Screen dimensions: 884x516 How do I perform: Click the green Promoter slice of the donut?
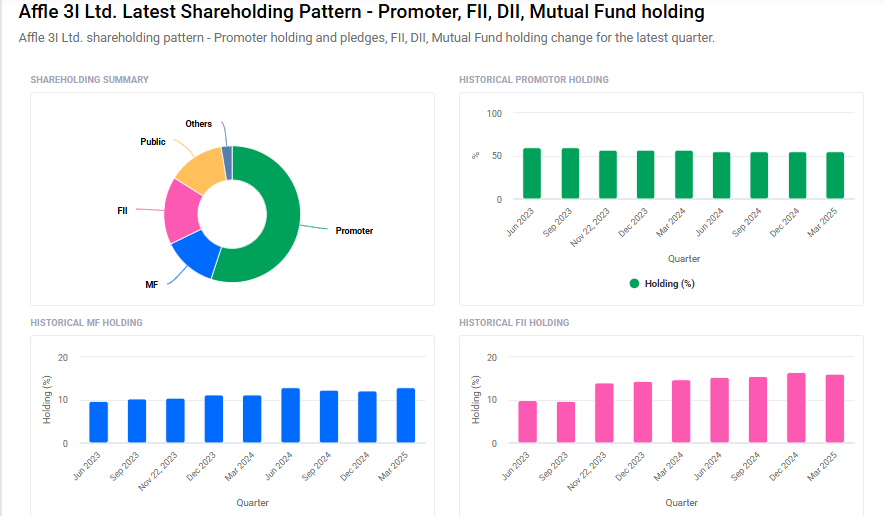point(281,214)
